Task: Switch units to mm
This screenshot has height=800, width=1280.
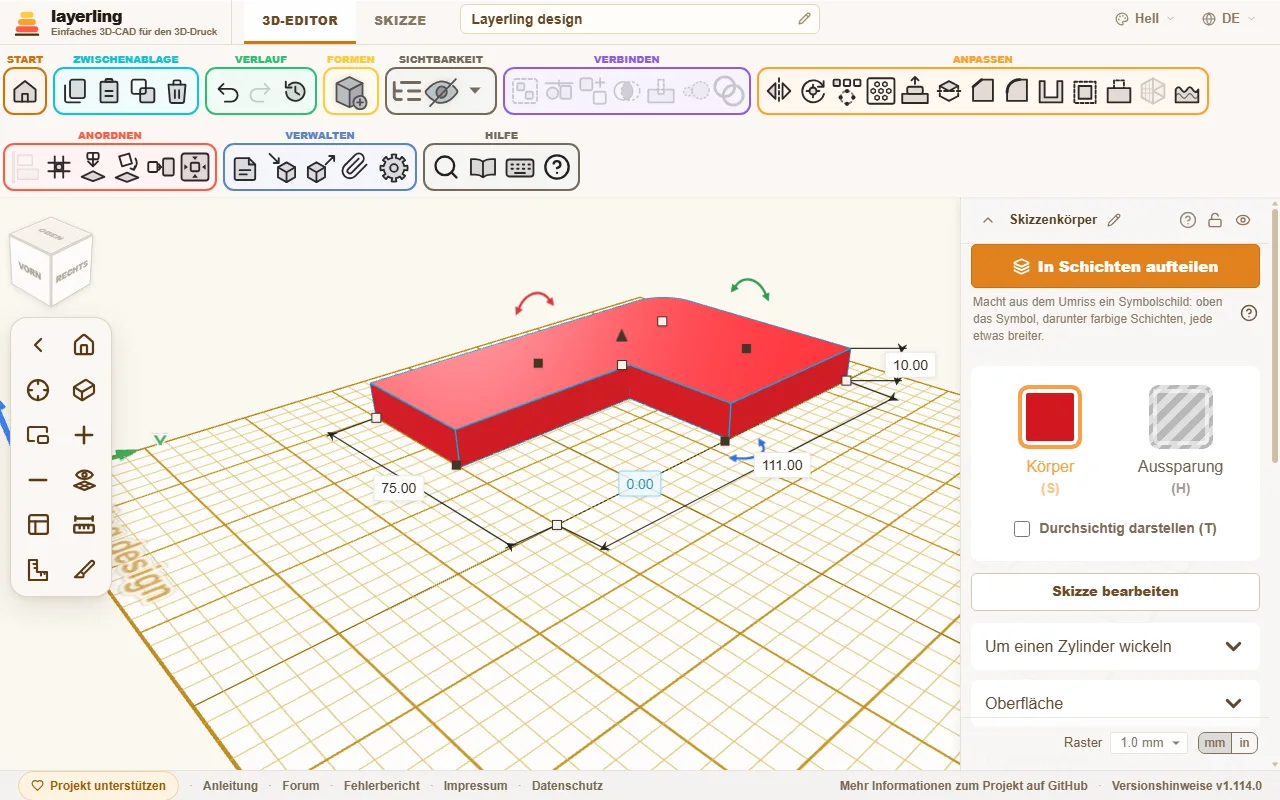Action: pyautogui.click(x=1215, y=743)
